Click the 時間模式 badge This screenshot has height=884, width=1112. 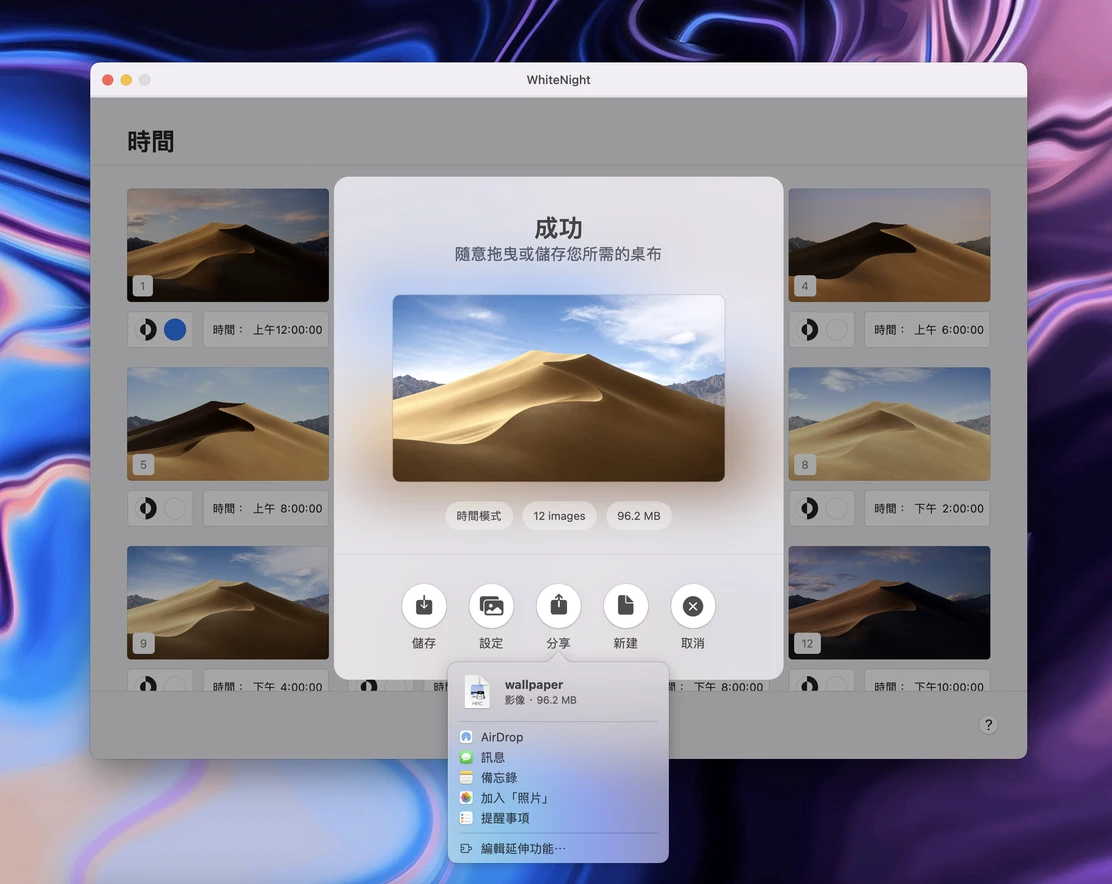click(479, 515)
